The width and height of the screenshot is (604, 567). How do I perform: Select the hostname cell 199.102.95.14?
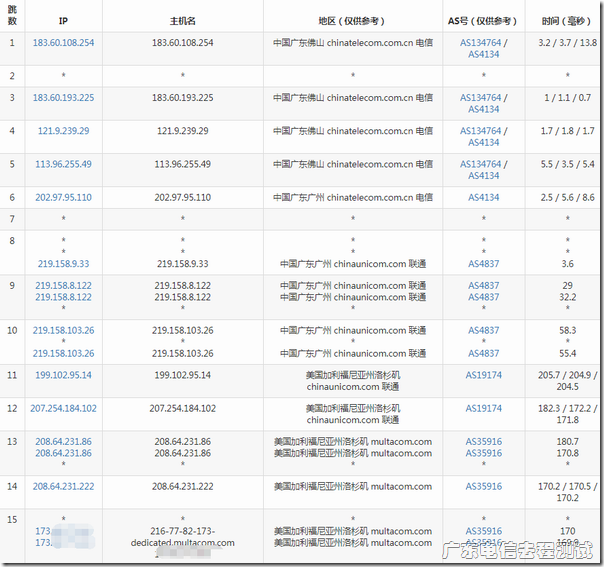(x=183, y=375)
